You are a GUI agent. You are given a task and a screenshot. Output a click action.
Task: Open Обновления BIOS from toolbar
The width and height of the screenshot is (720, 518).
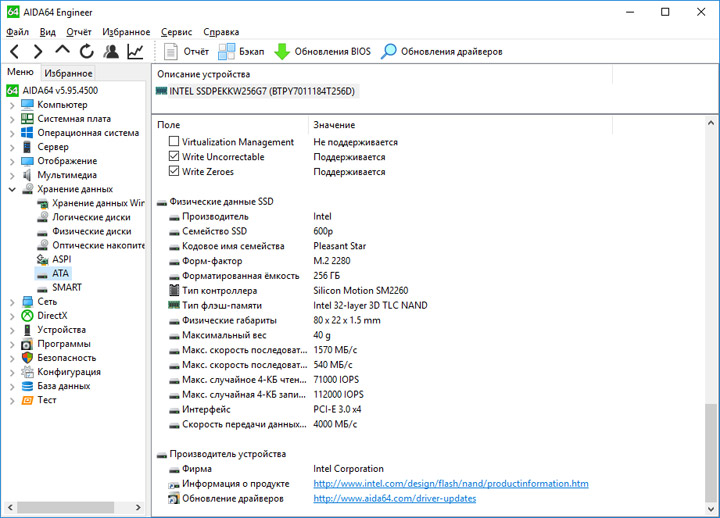coord(322,51)
